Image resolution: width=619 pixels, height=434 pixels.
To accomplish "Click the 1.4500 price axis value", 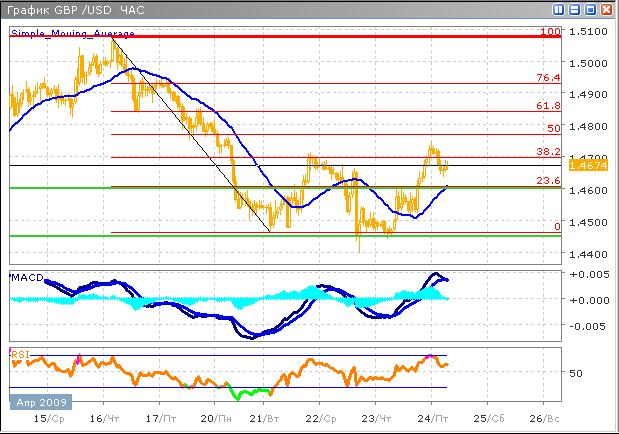I will (588, 222).
